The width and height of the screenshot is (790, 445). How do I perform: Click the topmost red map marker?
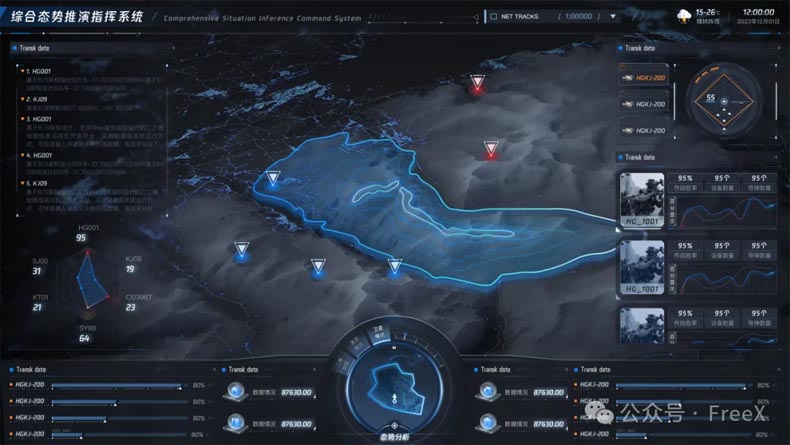click(x=478, y=84)
